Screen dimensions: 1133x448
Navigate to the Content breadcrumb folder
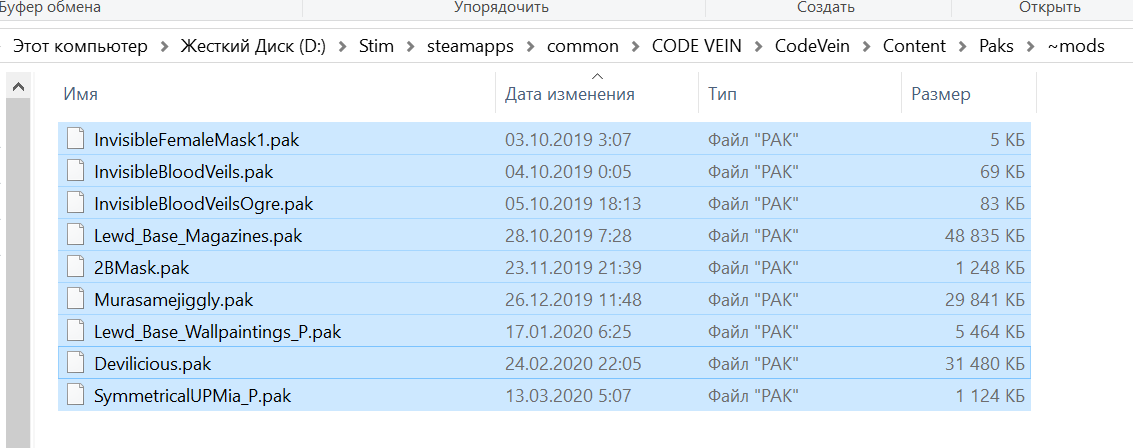tap(914, 46)
